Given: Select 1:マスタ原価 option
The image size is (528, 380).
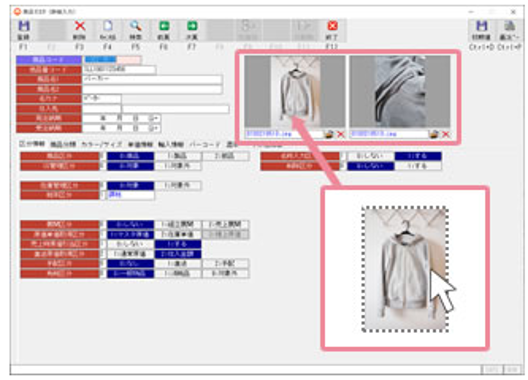Looking at the screenshot, I should (131, 234).
